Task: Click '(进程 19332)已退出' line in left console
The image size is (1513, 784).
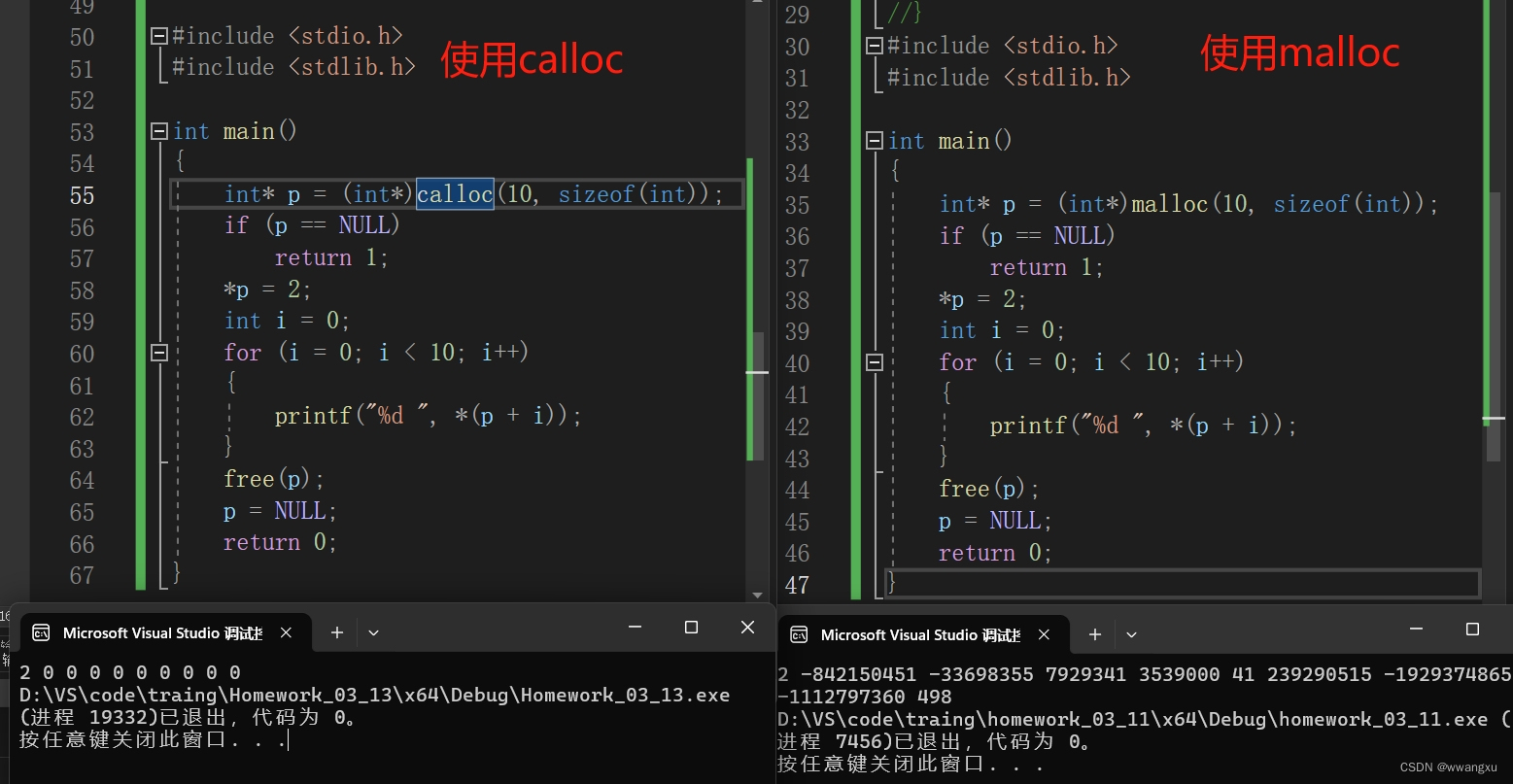Action: 189,718
